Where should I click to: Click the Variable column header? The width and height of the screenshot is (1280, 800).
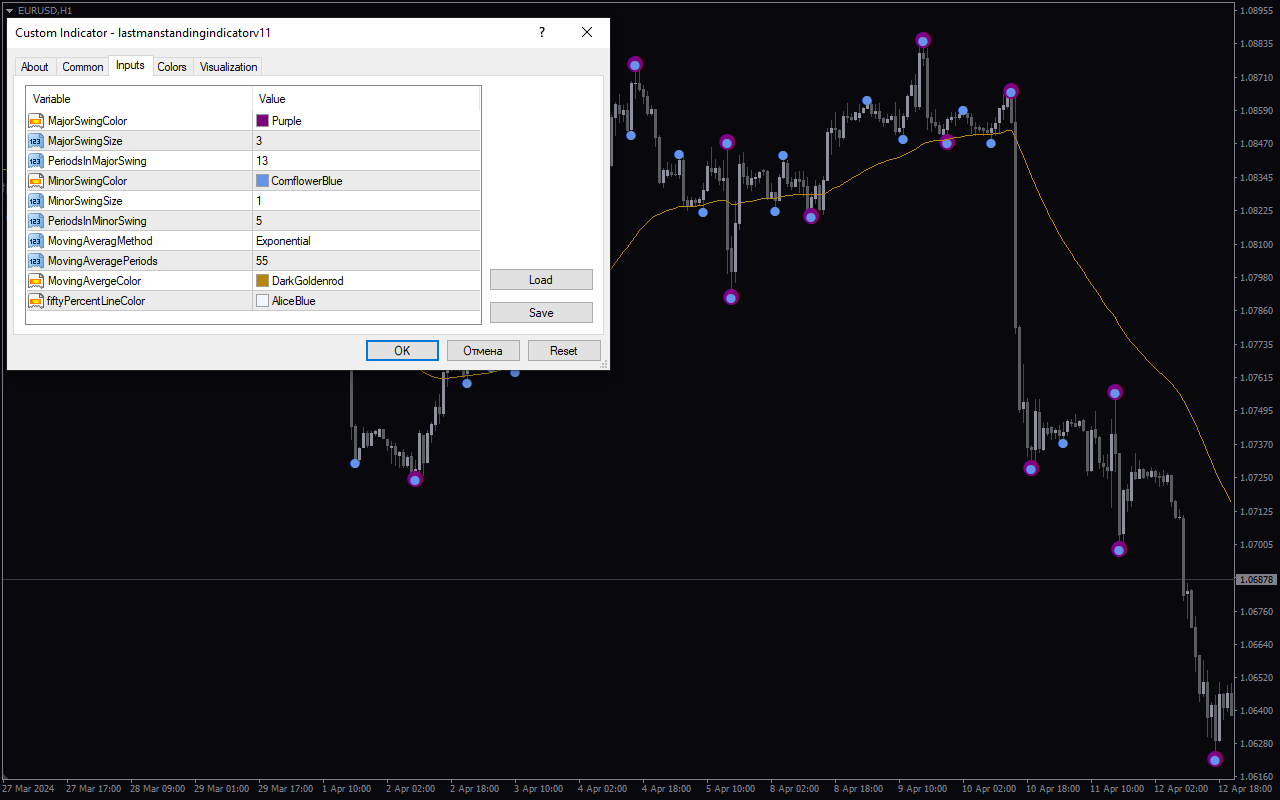click(x=139, y=99)
